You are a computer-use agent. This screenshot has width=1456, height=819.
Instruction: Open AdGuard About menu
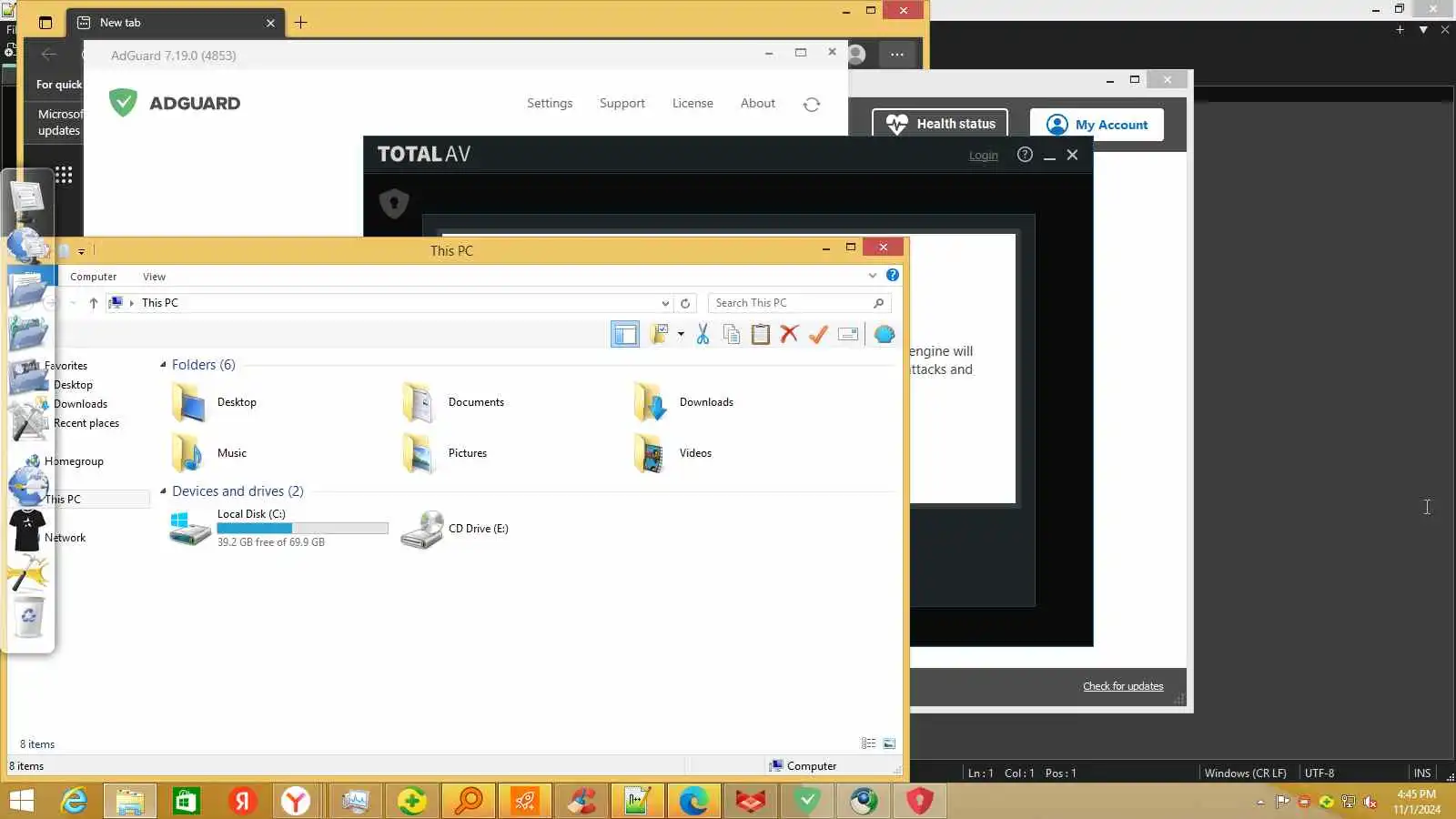point(758,104)
